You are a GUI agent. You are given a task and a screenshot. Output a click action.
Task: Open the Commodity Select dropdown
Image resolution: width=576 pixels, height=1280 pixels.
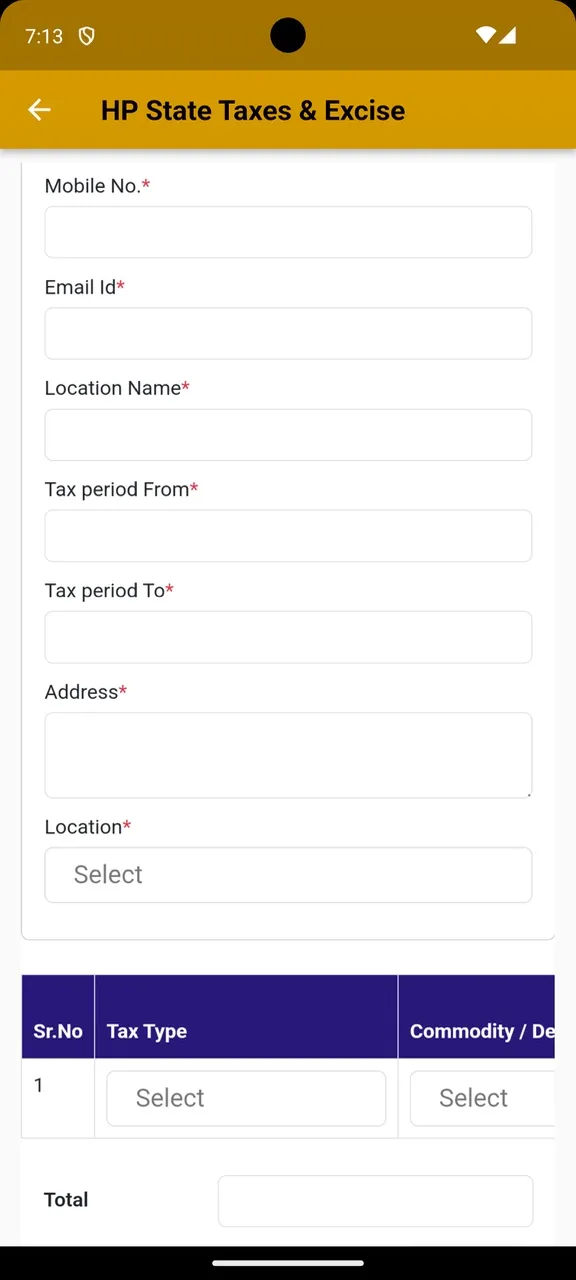(482, 1098)
